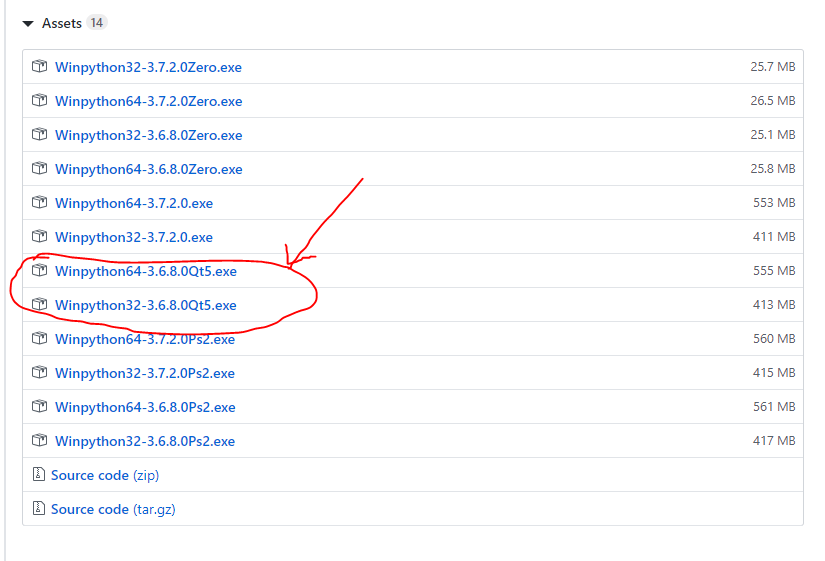The height and width of the screenshot is (561, 825).
Task: Click the 561 MB file size
Action: pyautogui.click(x=774, y=407)
